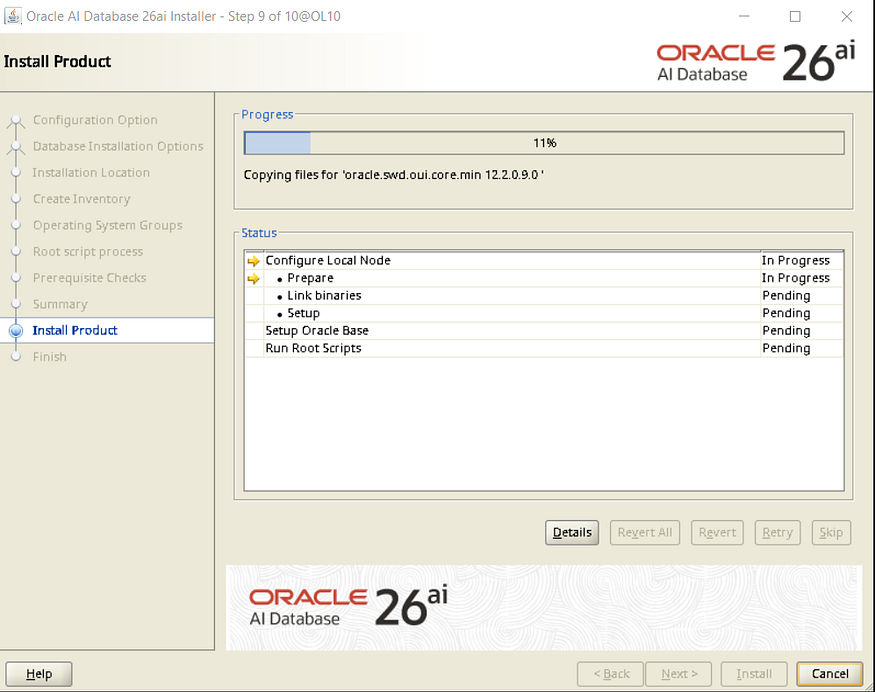
Task: Click the yellow arrow beside Configure Local Node
Action: [x=253, y=261]
